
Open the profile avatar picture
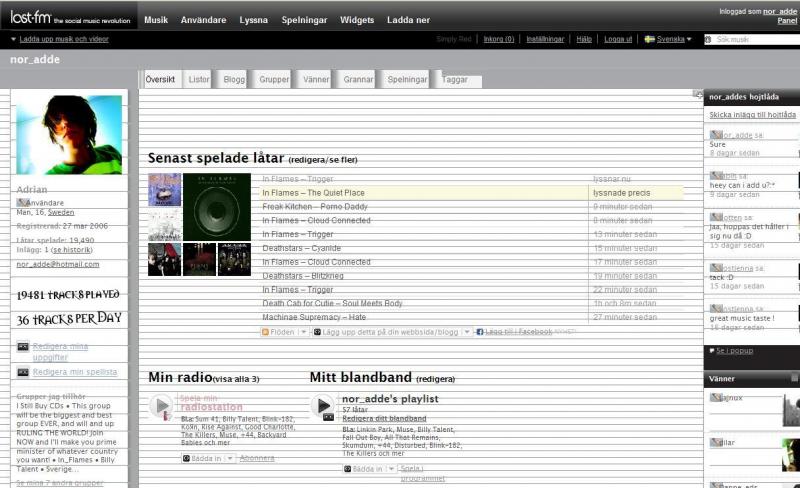[69, 135]
